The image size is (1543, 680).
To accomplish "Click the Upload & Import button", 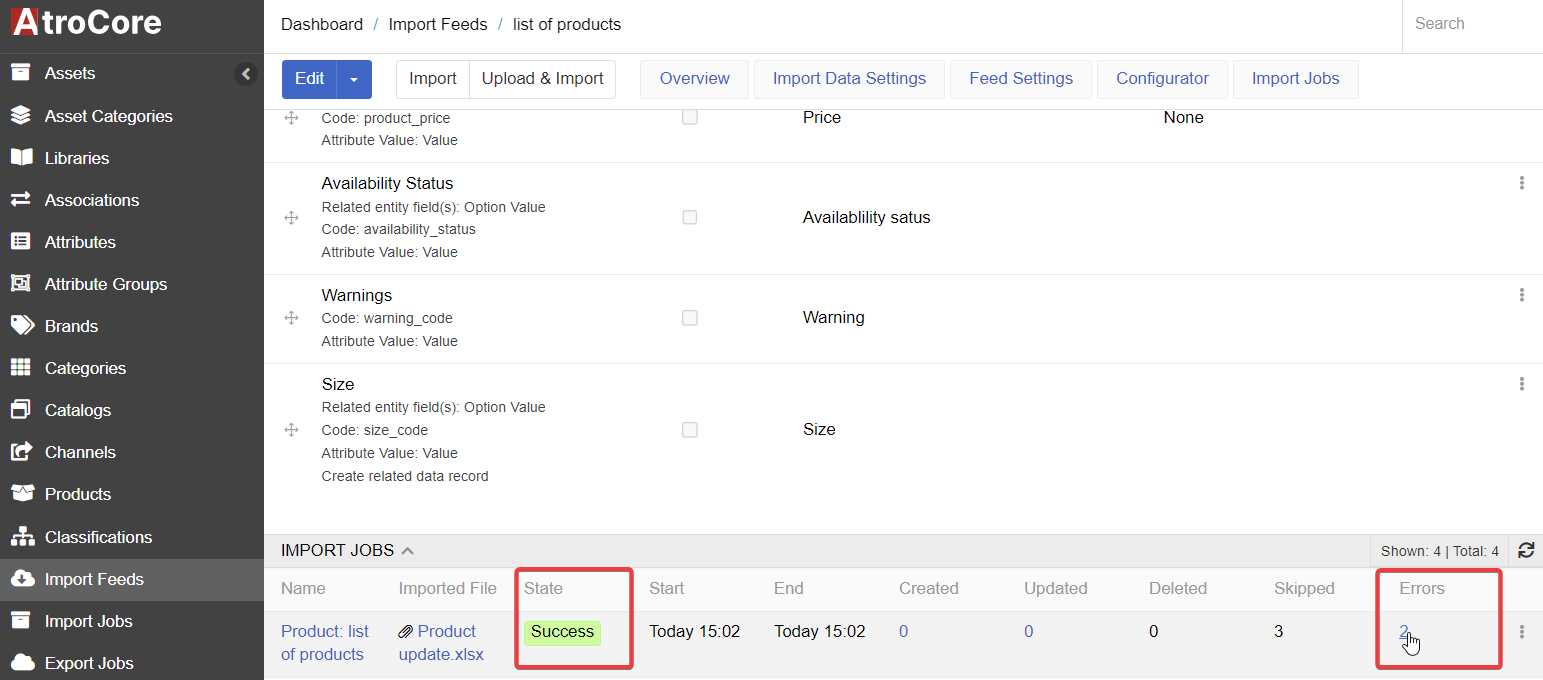I will click(542, 79).
